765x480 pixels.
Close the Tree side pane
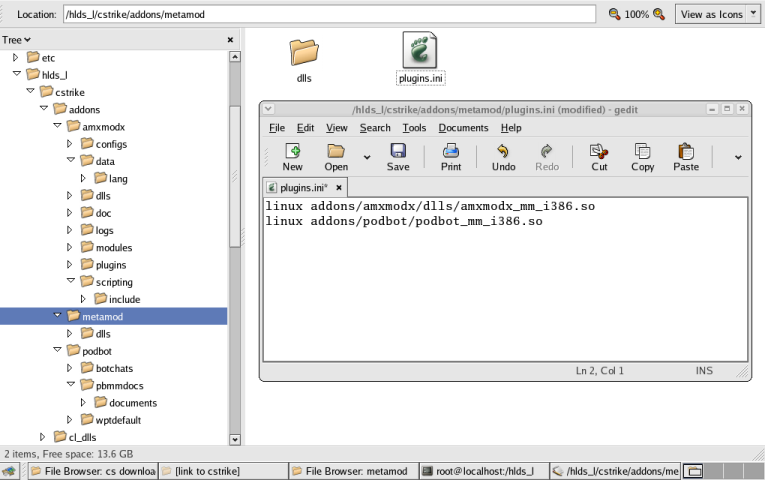(230, 40)
